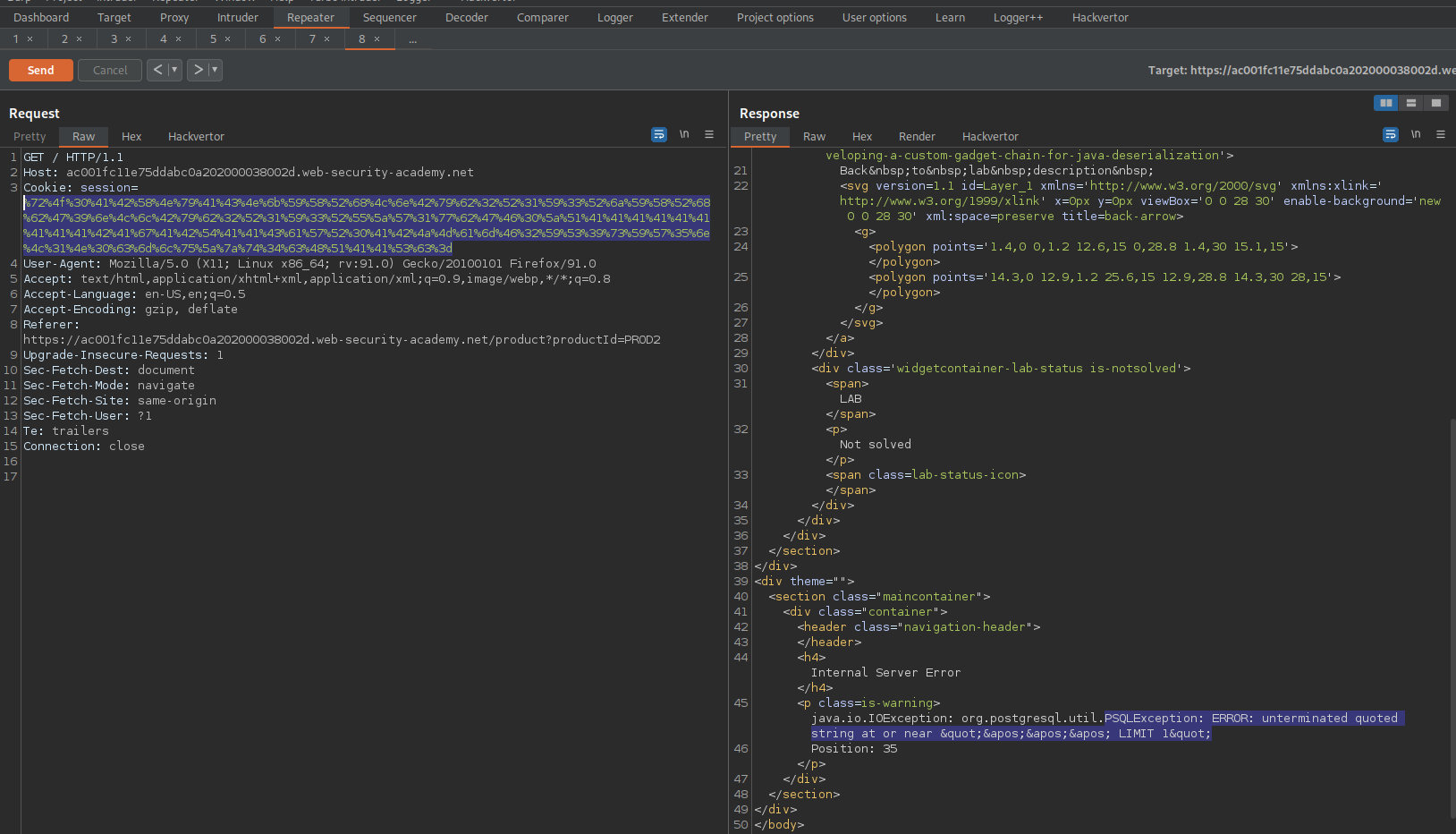Click the Referer URL line in request
The height and width of the screenshot is (834, 1456).
(342, 339)
